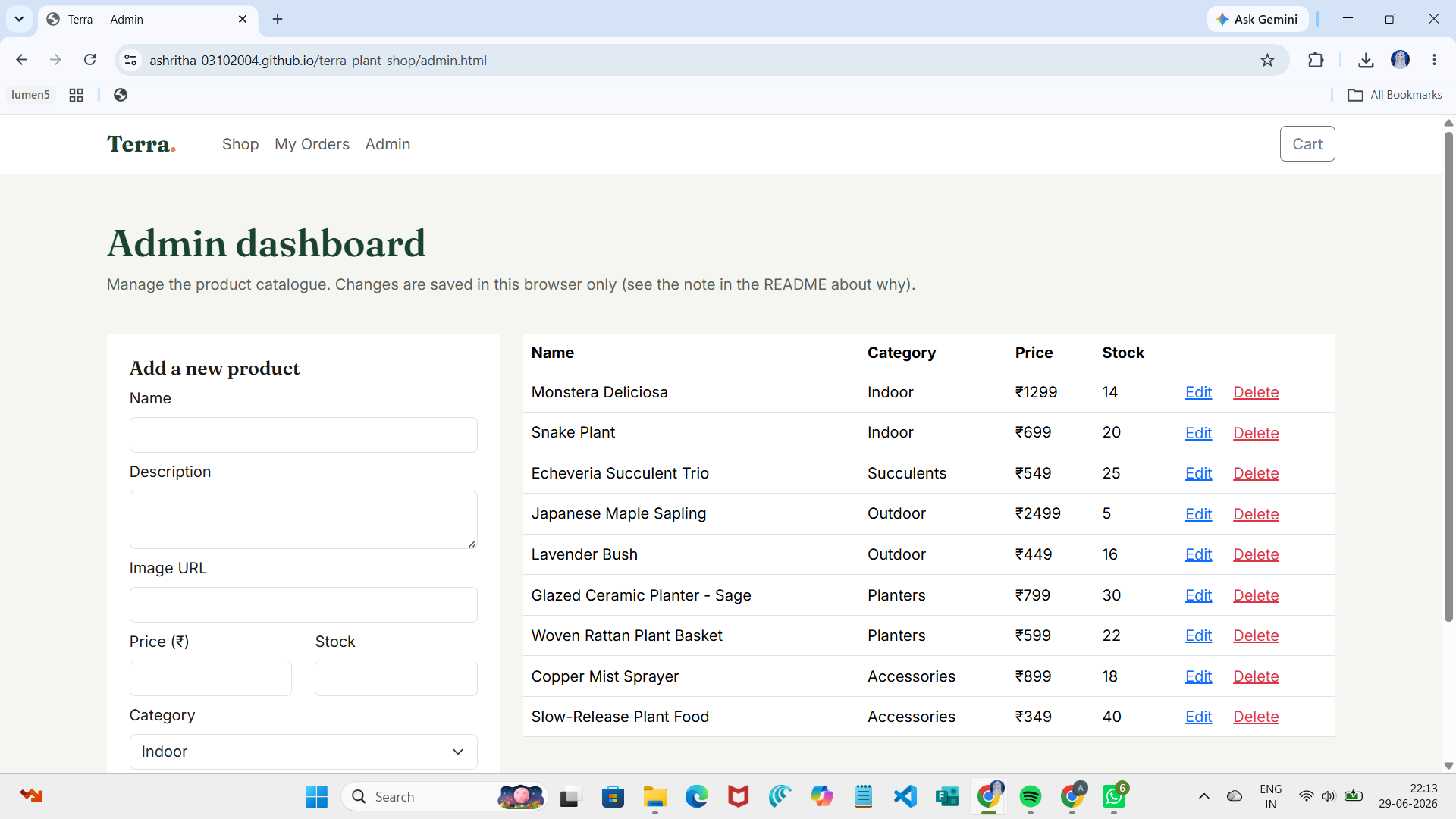1456x819 pixels.
Task: Delete the Woven Rattan Plant Basket row
Action: point(1256,635)
